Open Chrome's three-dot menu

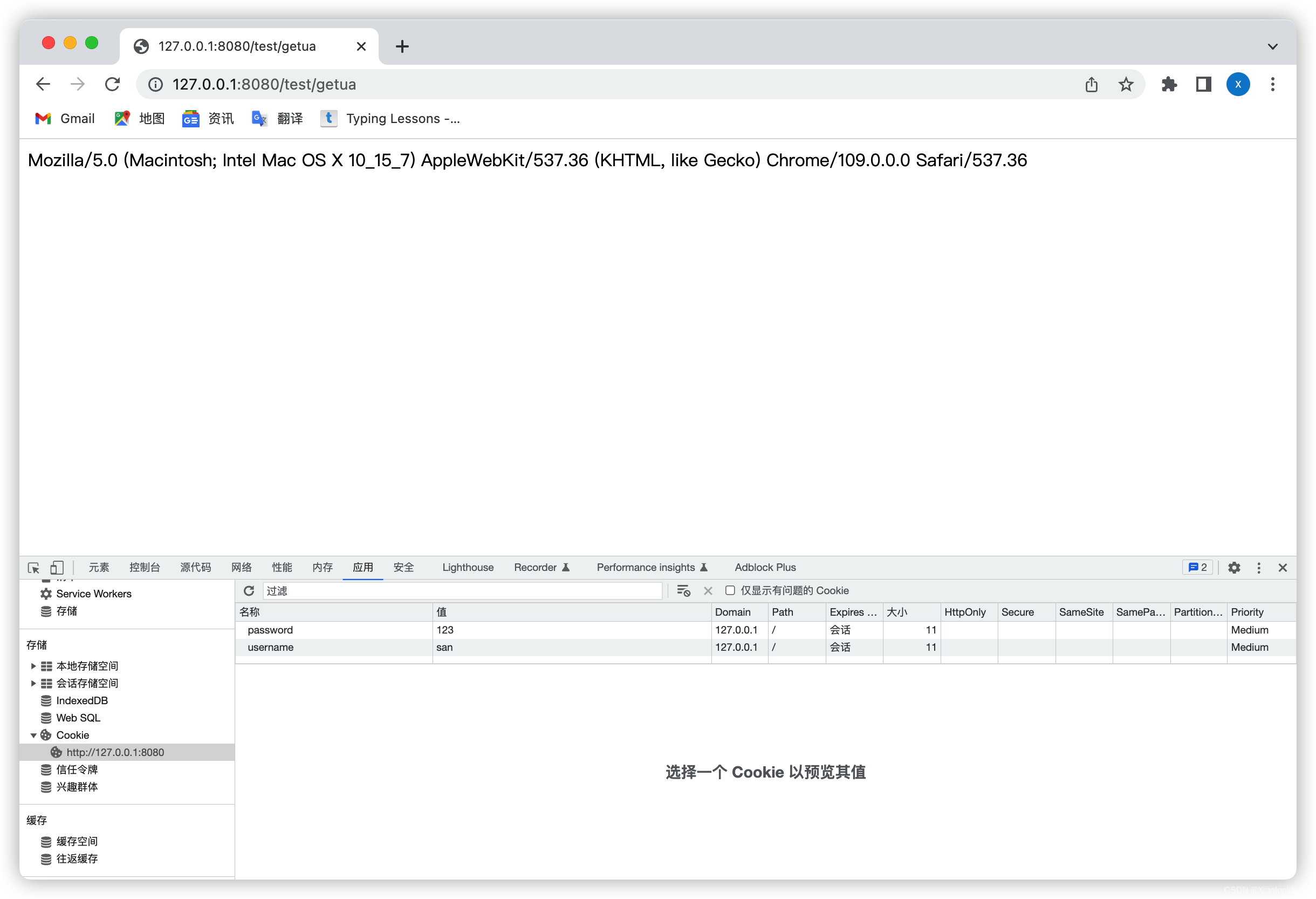coord(1272,84)
